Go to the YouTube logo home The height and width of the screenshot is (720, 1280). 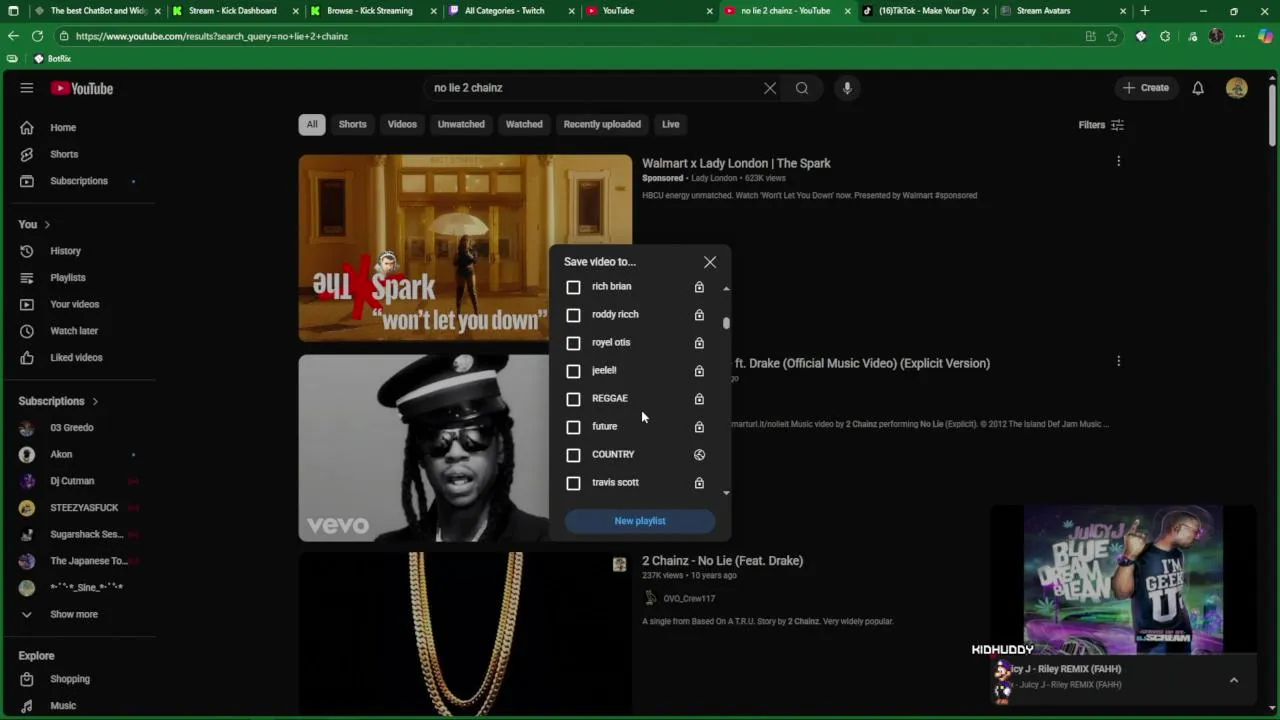click(x=82, y=88)
